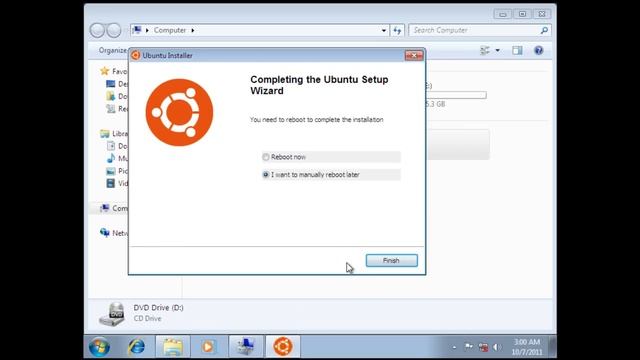Open the address bar history dropdown
The image size is (640, 360).
[384, 30]
